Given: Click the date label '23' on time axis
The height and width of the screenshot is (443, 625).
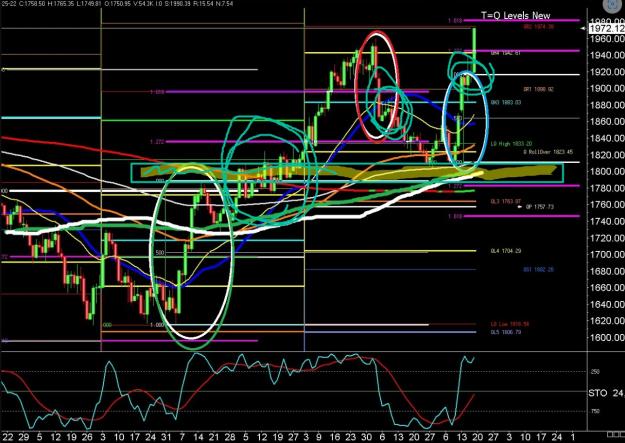Looking at the screenshot, I should click(350, 437).
